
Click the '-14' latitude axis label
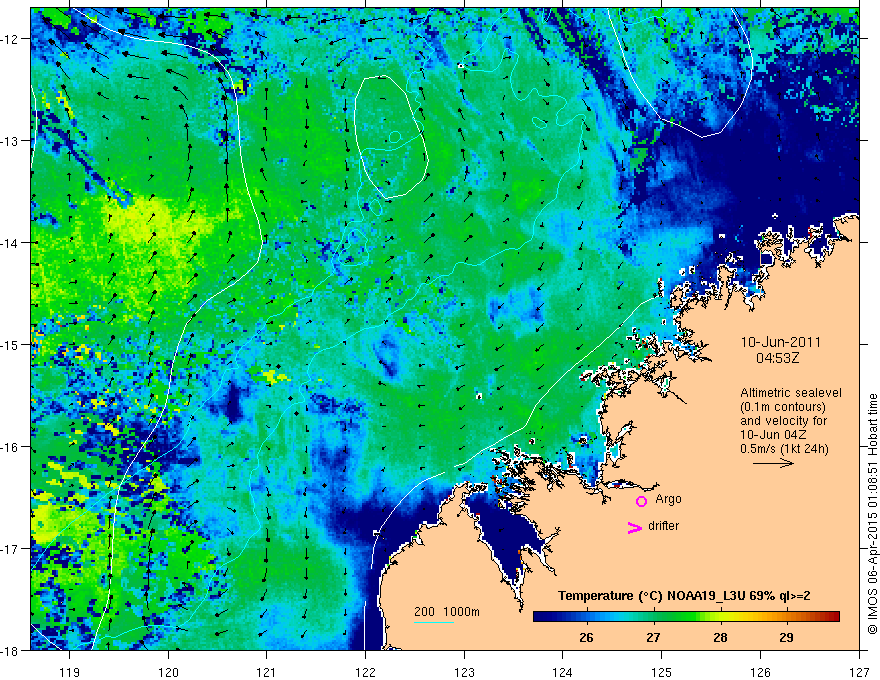(11, 243)
